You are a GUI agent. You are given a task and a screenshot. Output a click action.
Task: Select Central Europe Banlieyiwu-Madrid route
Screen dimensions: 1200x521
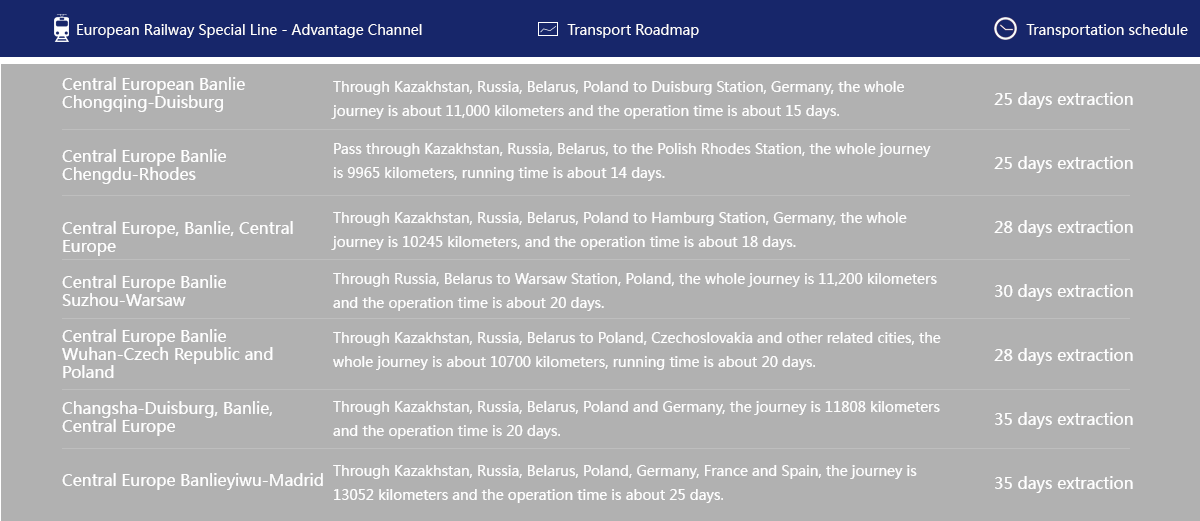coord(193,480)
